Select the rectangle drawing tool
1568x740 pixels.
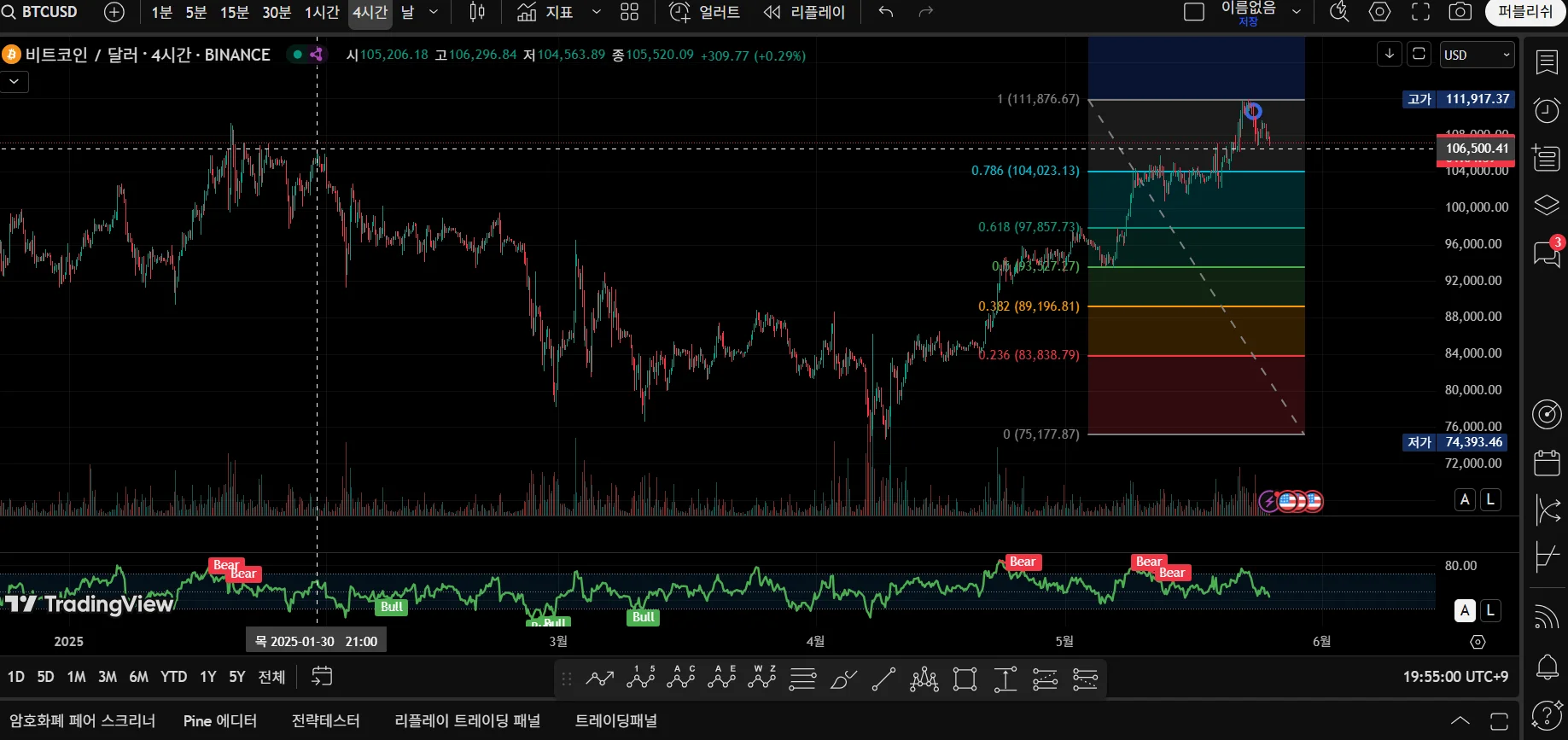pyautogui.click(x=965, y=679)
